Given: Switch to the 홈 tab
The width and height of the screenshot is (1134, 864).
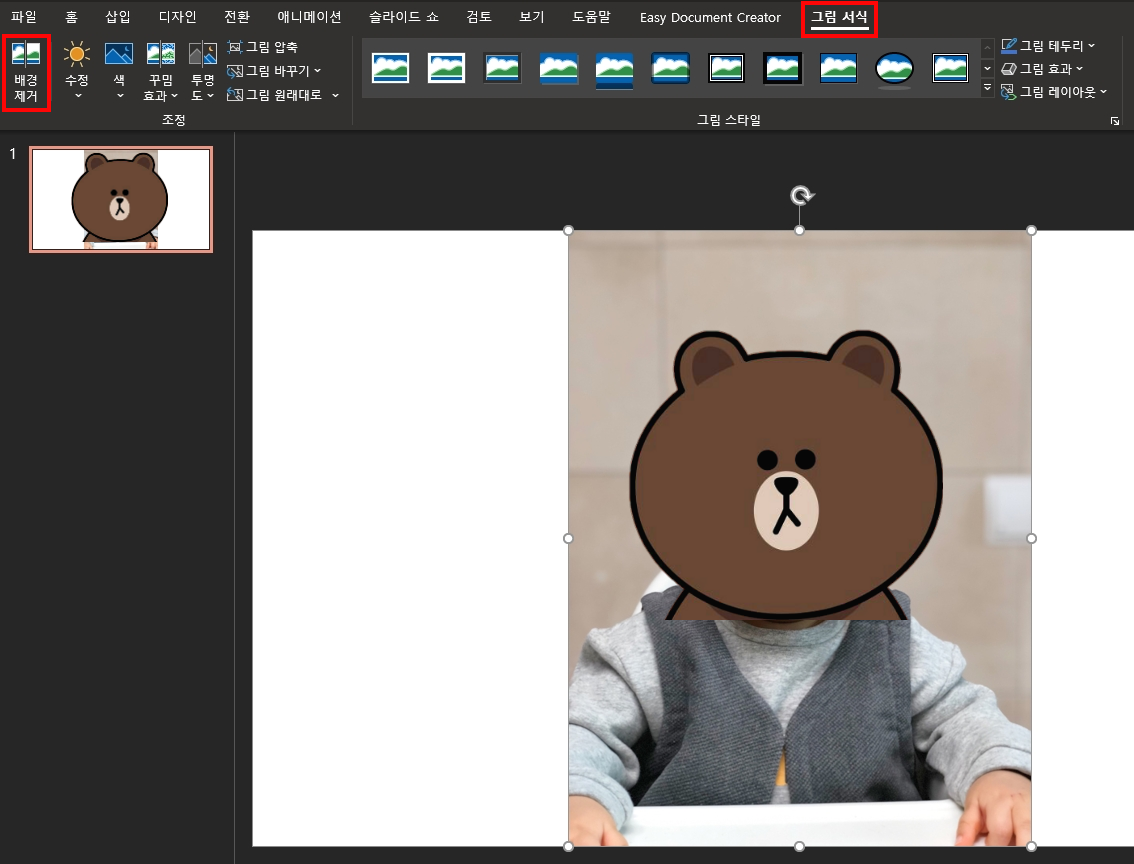Looking at the screenshot, I should pyautogui.click(x=71, y=17).
